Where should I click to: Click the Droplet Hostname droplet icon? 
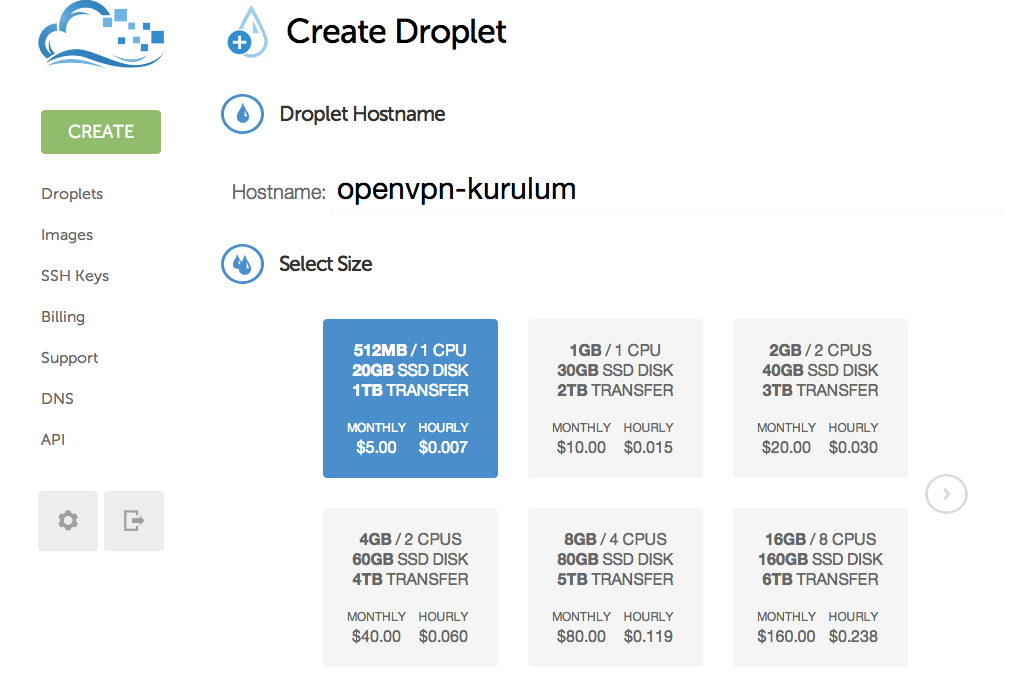pyautogui.click(x=243, y=114)
